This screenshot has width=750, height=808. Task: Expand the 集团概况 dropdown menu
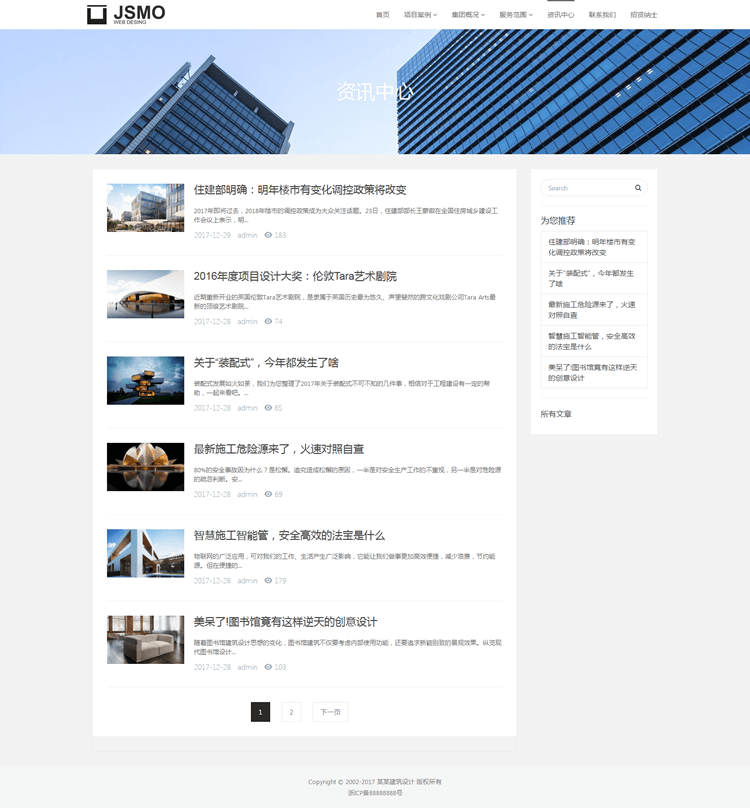468,15
